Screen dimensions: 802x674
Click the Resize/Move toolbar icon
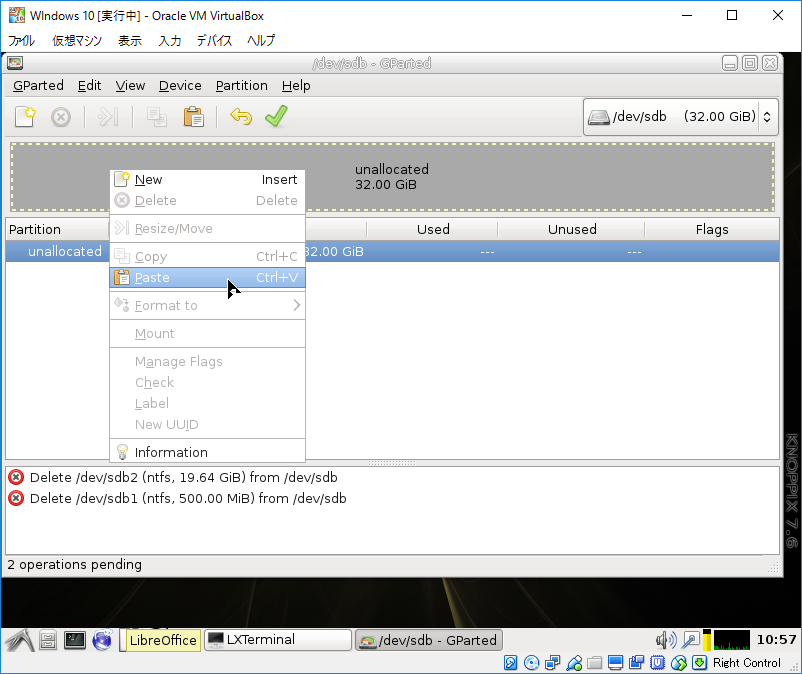click(108, 117)
